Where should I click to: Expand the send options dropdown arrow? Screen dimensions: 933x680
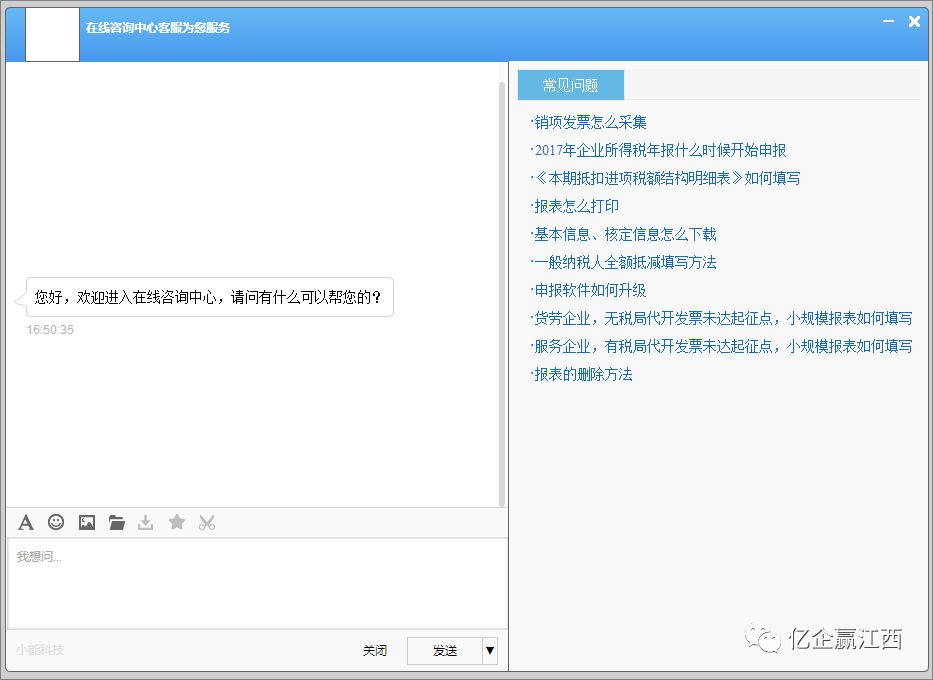click(490, 650)
